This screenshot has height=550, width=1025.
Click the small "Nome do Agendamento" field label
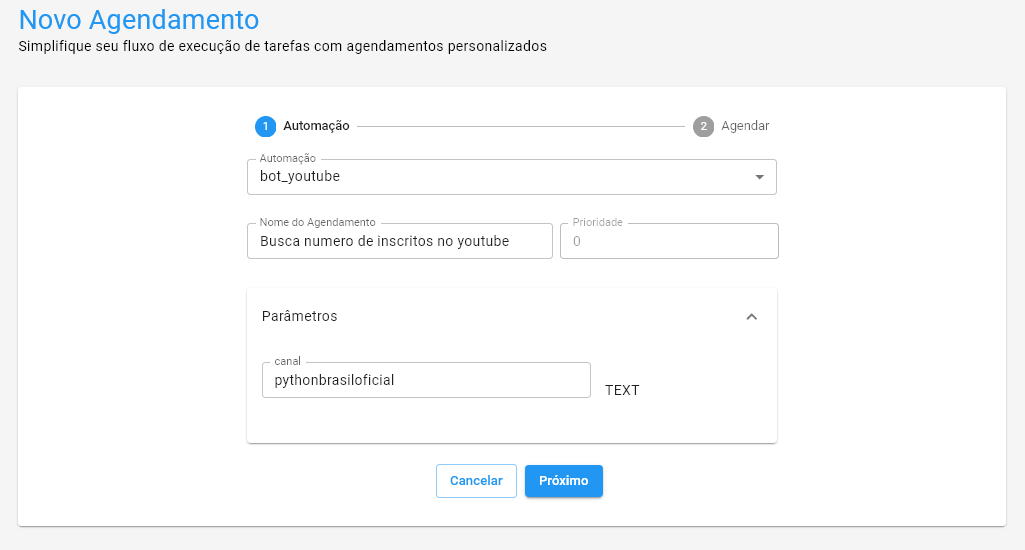coord(317,222)
